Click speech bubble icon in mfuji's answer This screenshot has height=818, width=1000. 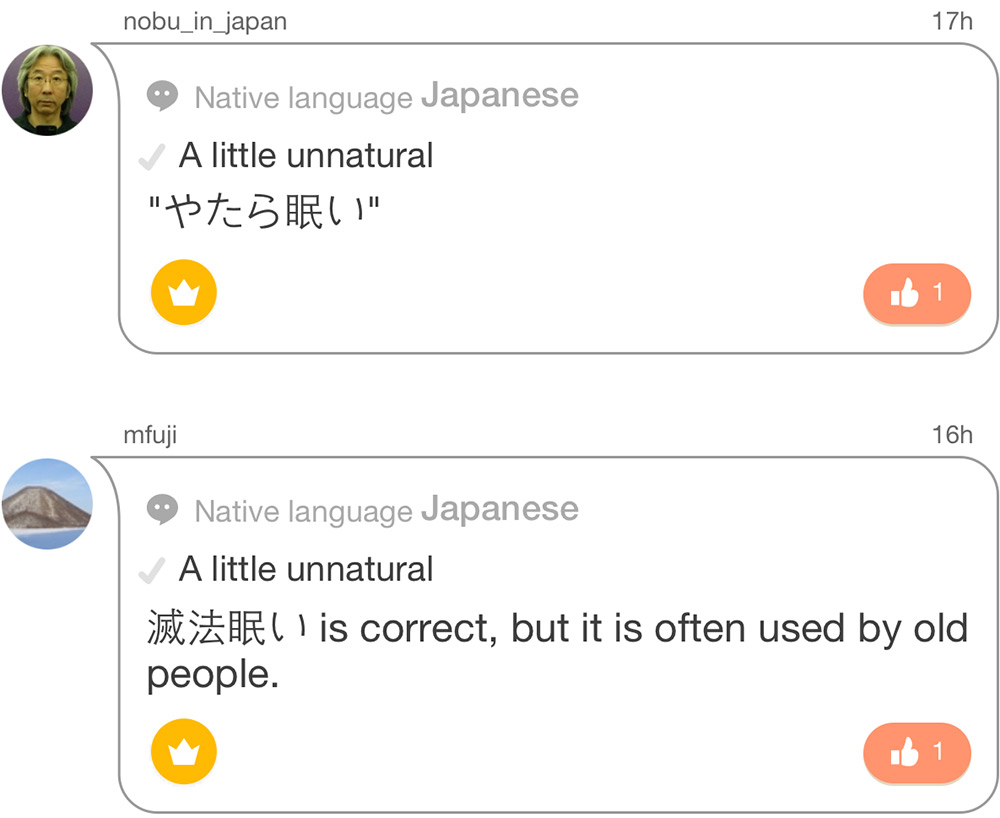[162, 510]
